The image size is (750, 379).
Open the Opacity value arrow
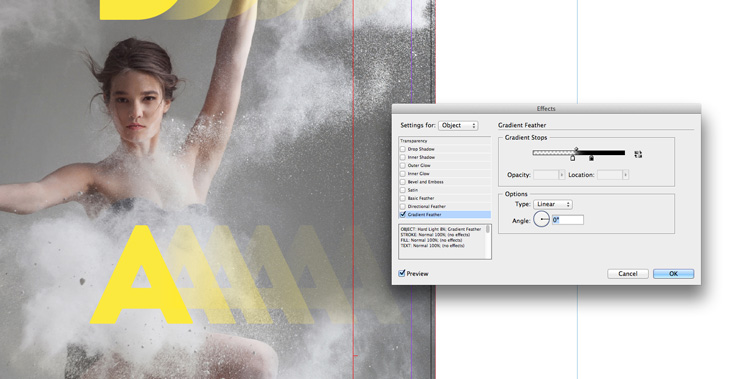click(x=562, y=175)
